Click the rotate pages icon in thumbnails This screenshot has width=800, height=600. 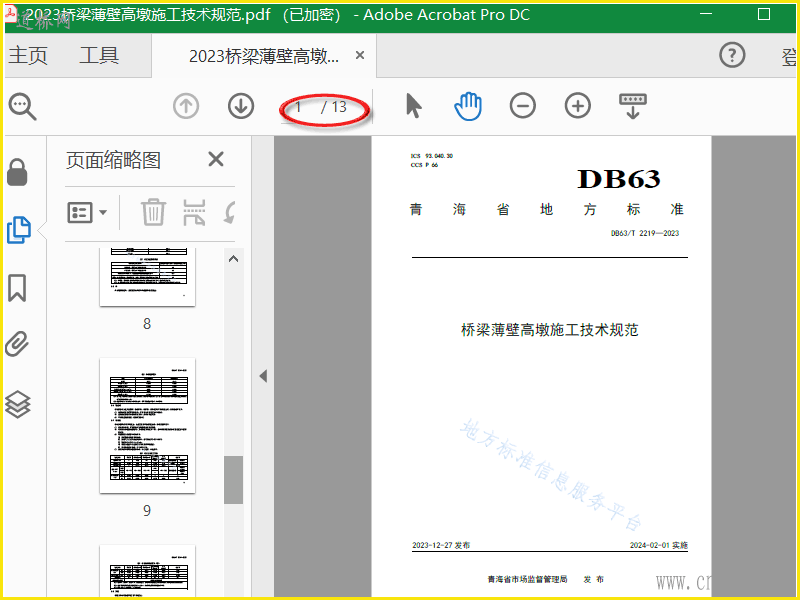pyautogui.click(x=230, y=212)
